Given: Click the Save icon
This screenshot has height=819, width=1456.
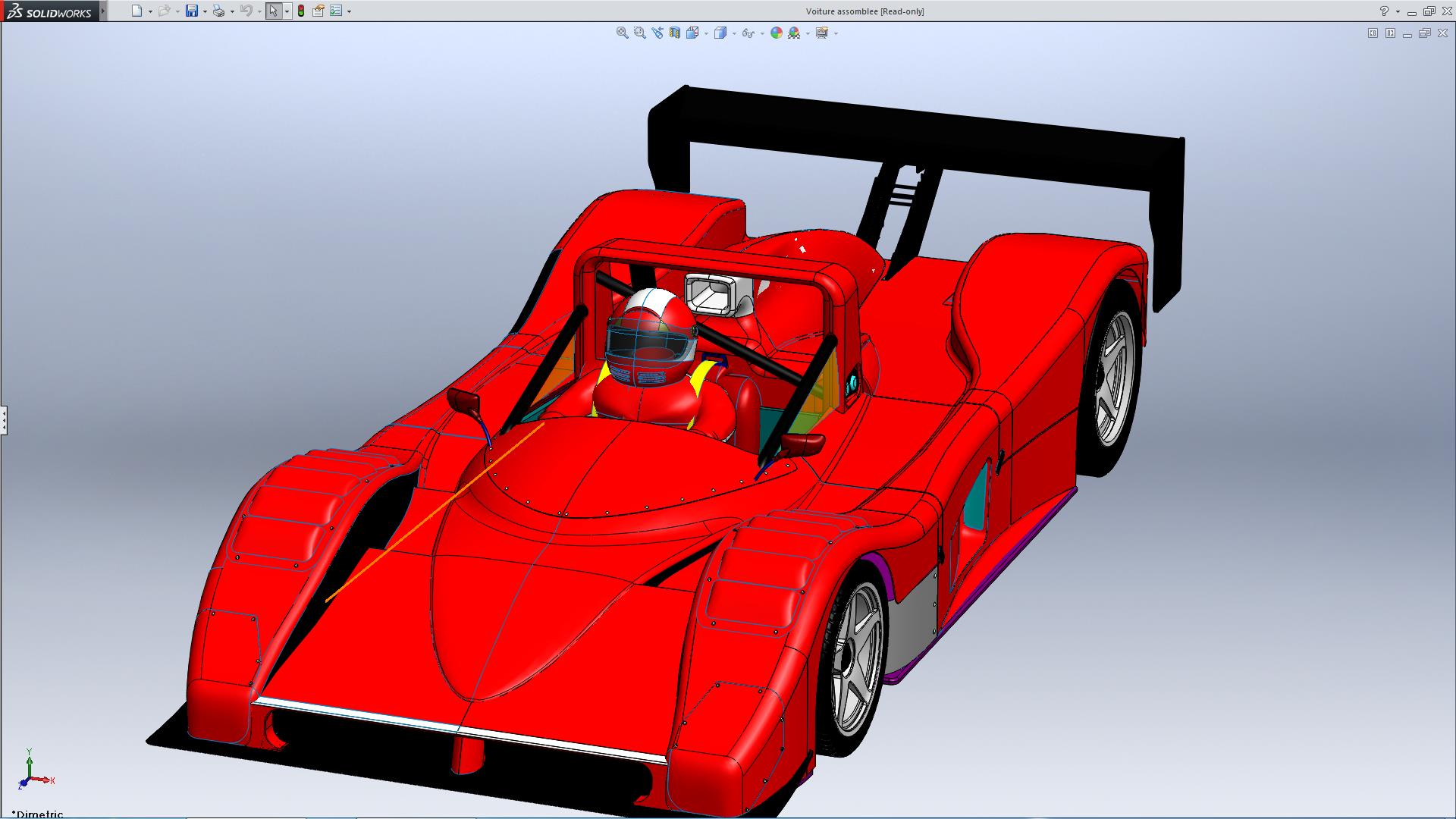Looking at the screenshot, I should click(192, 11).
